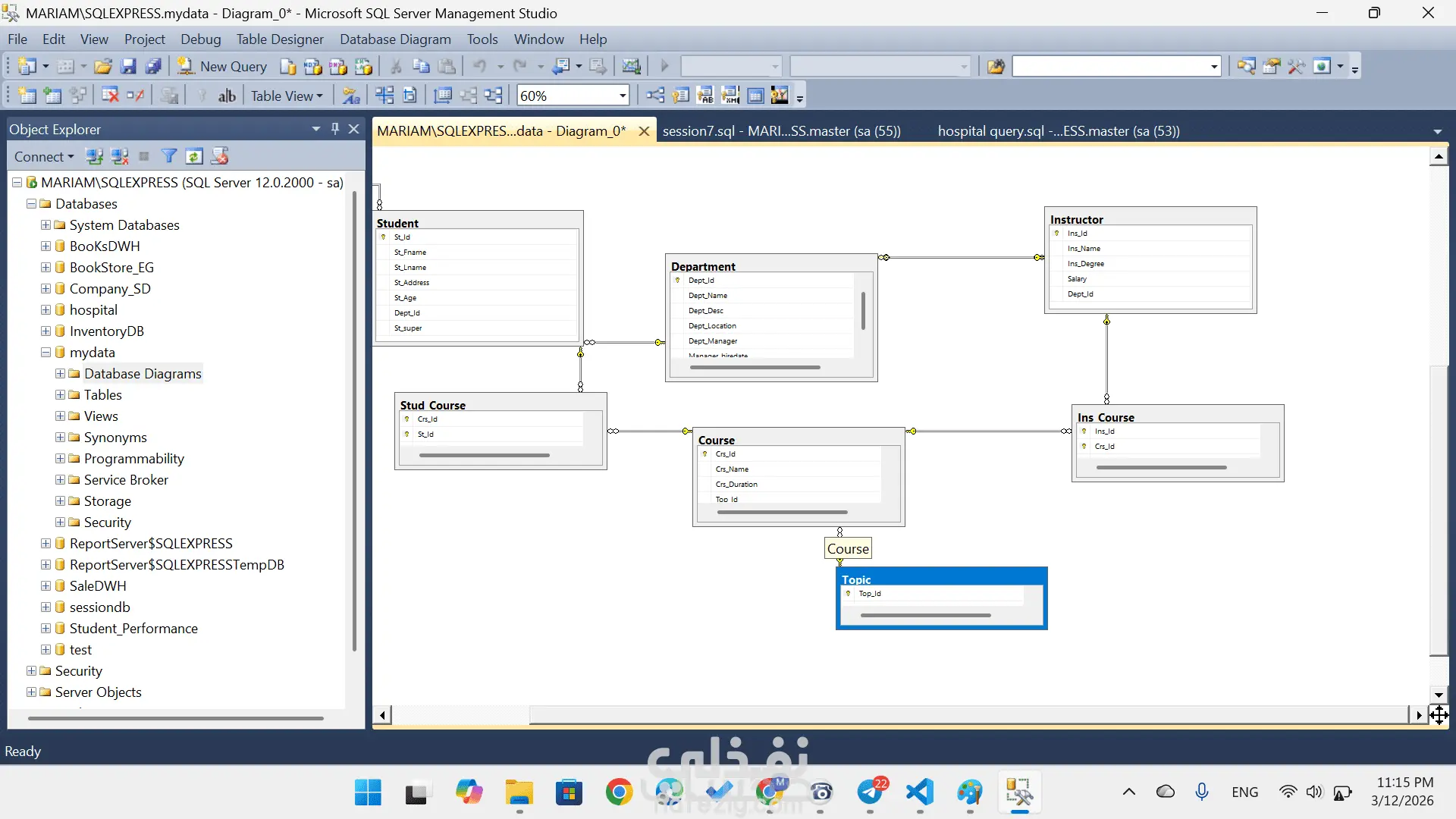Toggle auto-hide pin on Object Explorer

pyautogui.click(x=335, y=129)
